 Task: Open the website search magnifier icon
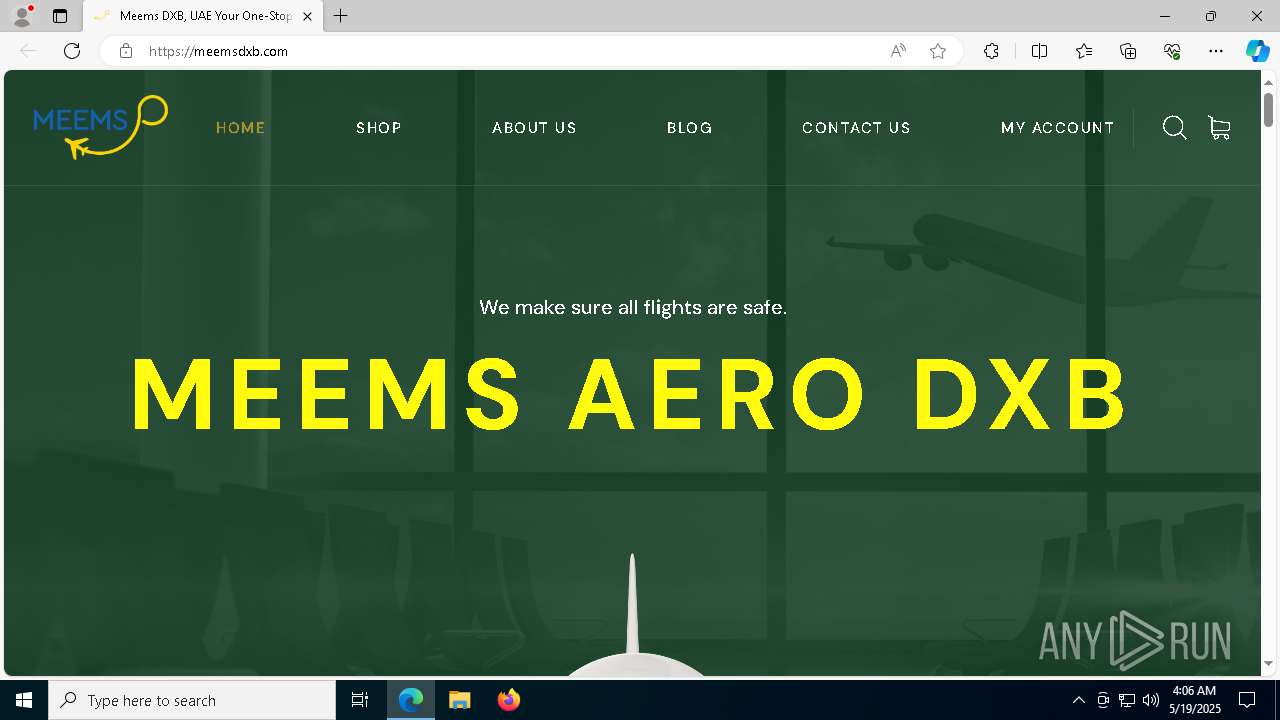pyautogui.click(x=1175, y=128)
